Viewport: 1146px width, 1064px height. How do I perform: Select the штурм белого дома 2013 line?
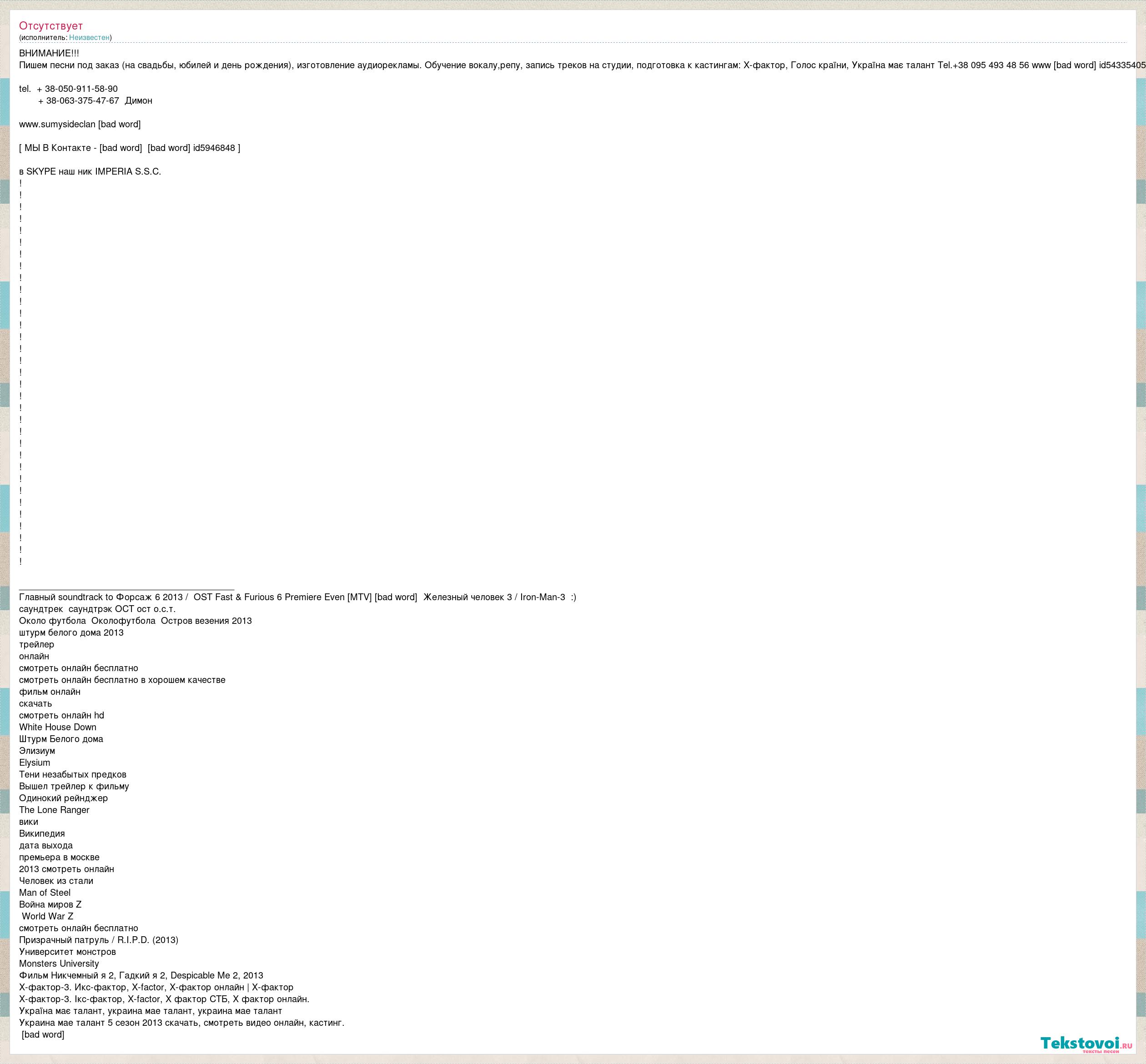pyautogui.click(x=71, y=633)
